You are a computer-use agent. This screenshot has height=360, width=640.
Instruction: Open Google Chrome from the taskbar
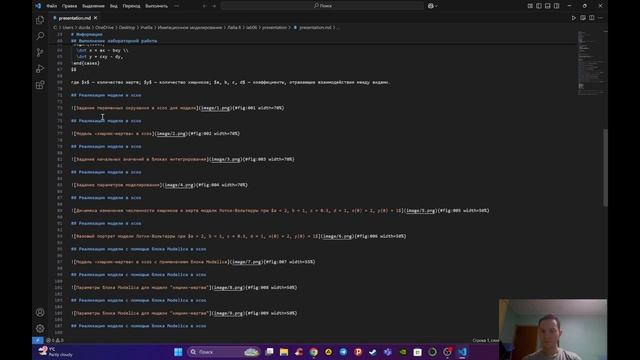[x=313, y=352]
